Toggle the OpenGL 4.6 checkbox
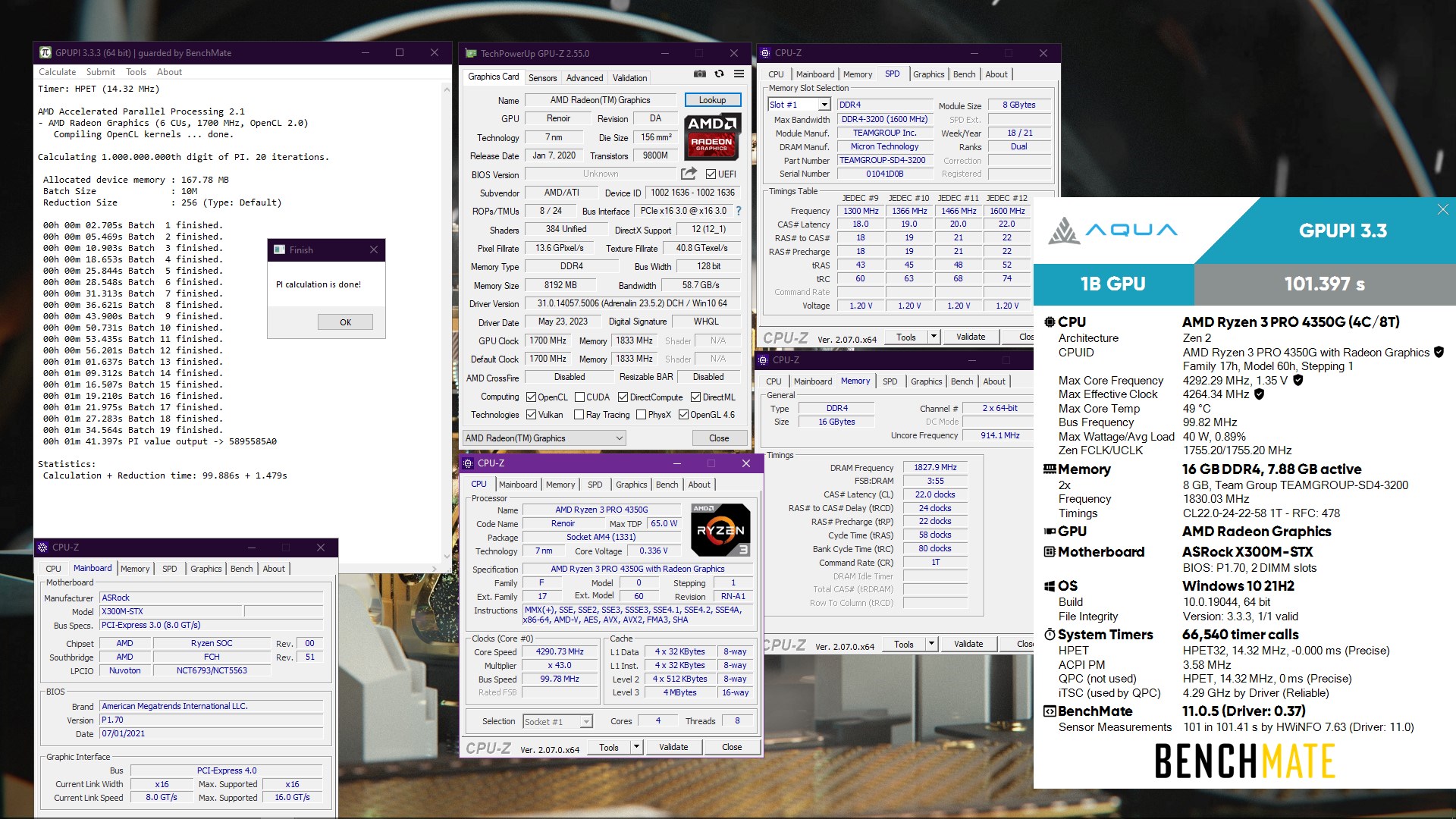This screenshot has height=819, width=1456. (683, 415)
